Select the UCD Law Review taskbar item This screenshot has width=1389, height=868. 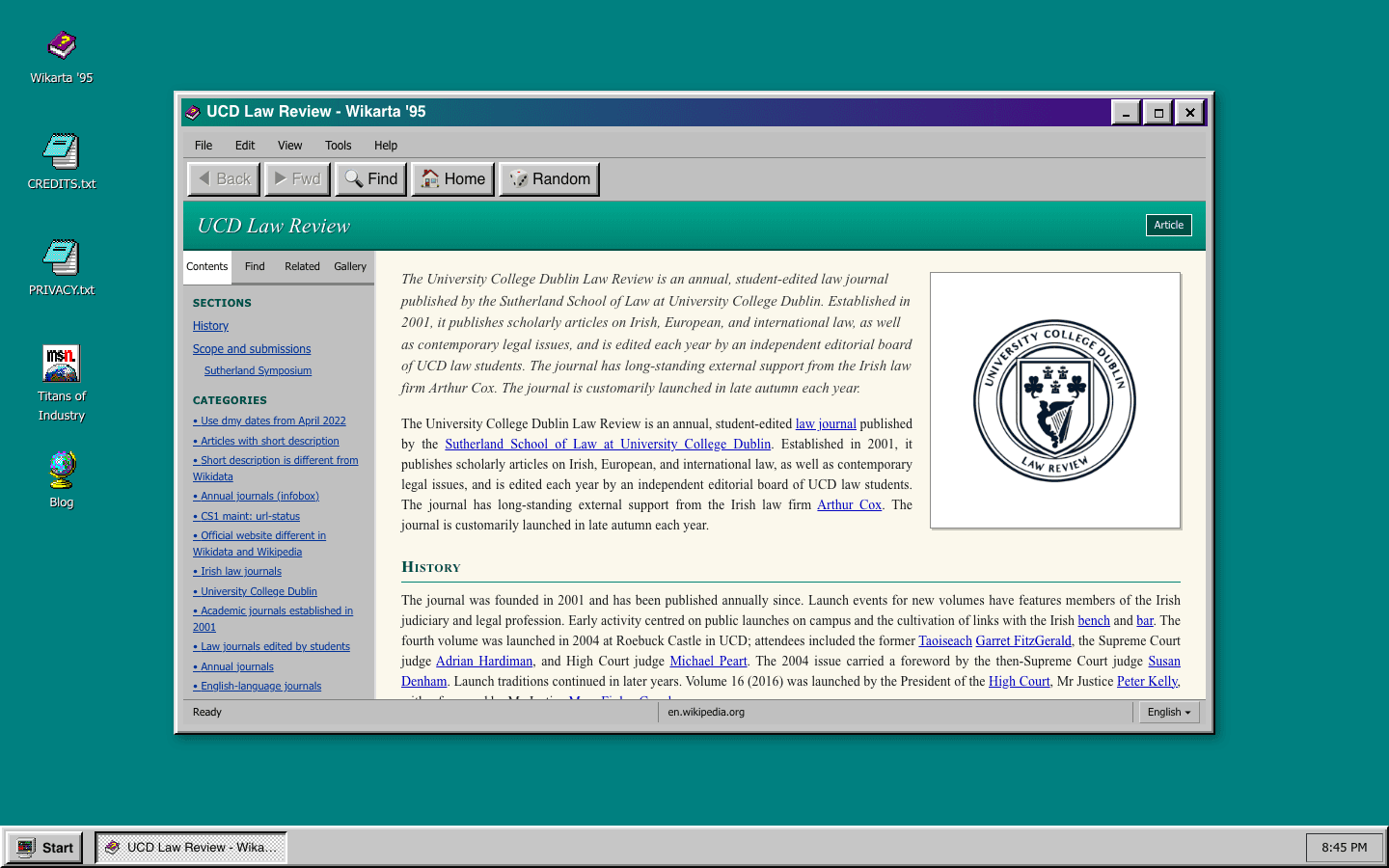(191, 848)
